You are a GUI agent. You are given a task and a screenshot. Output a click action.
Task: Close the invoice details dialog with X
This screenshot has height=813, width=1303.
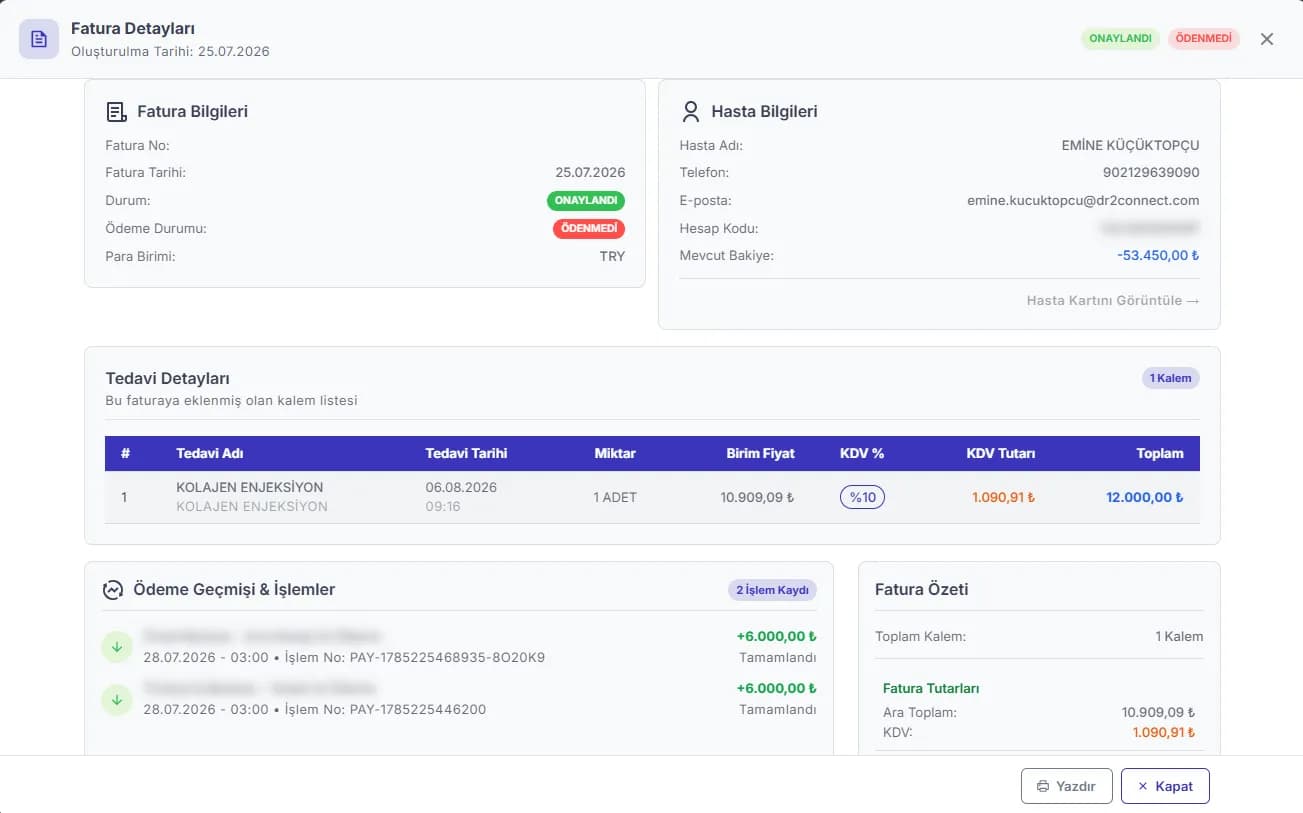coord(1267,39)
